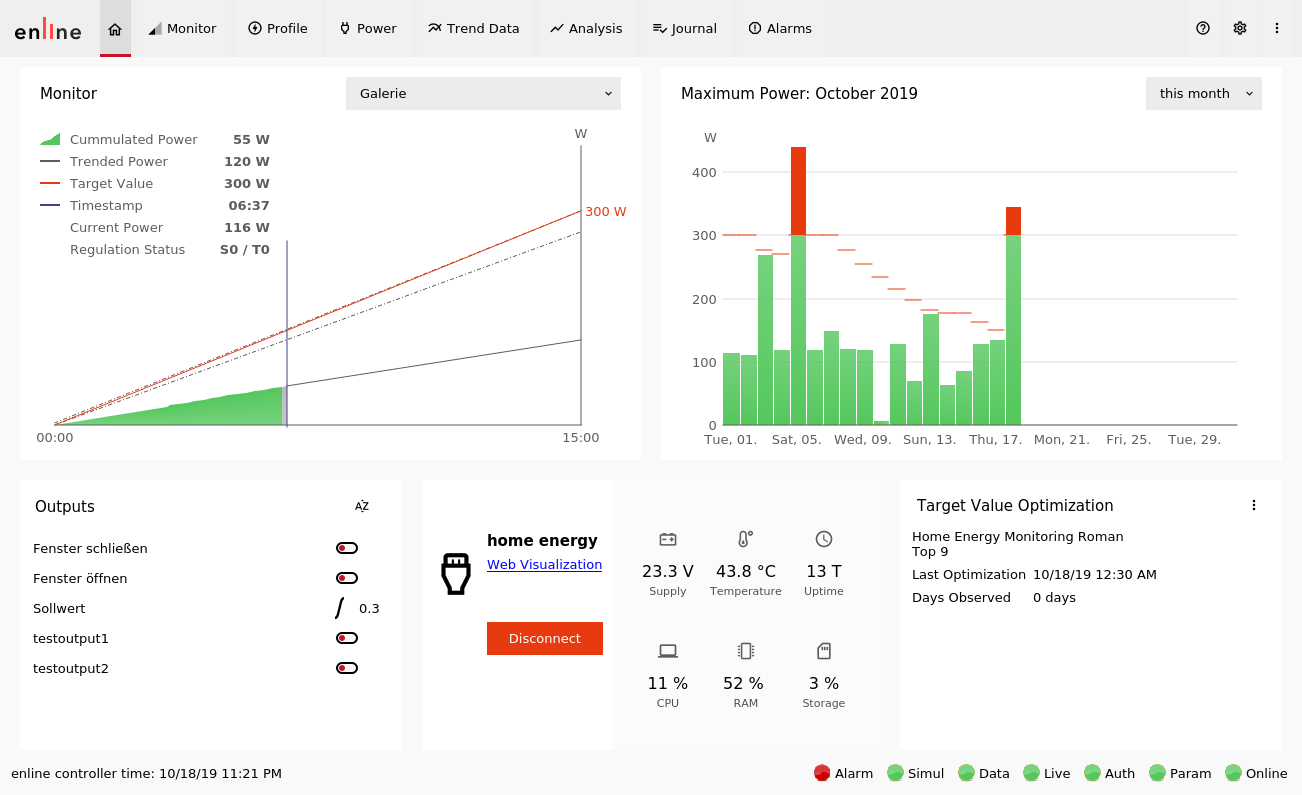Open the Web Visualization link

tap(544, 565)
